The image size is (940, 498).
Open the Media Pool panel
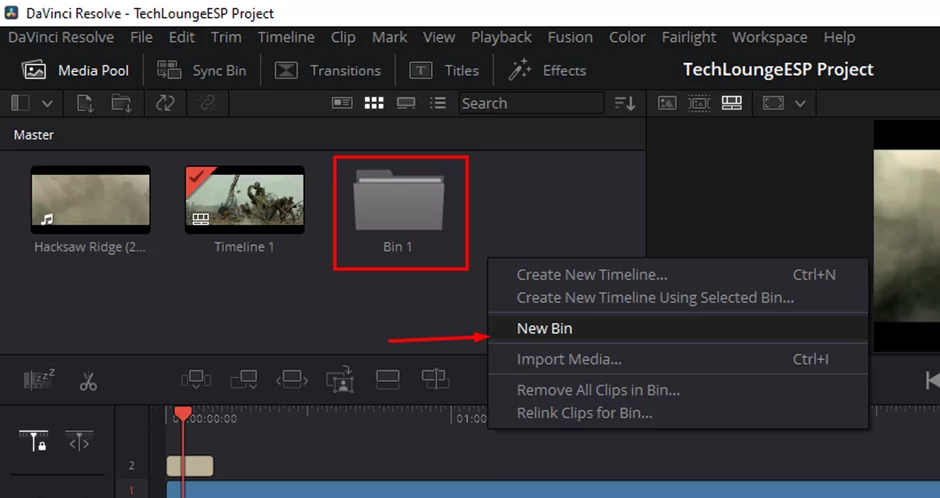(76, 71)
